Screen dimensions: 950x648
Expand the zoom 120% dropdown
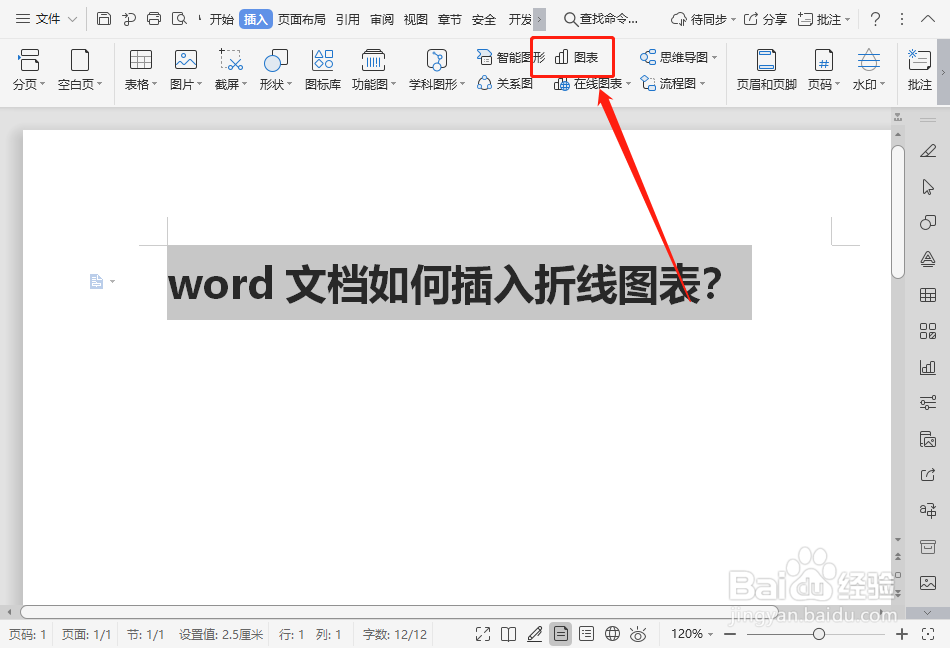tap(711, 634)
